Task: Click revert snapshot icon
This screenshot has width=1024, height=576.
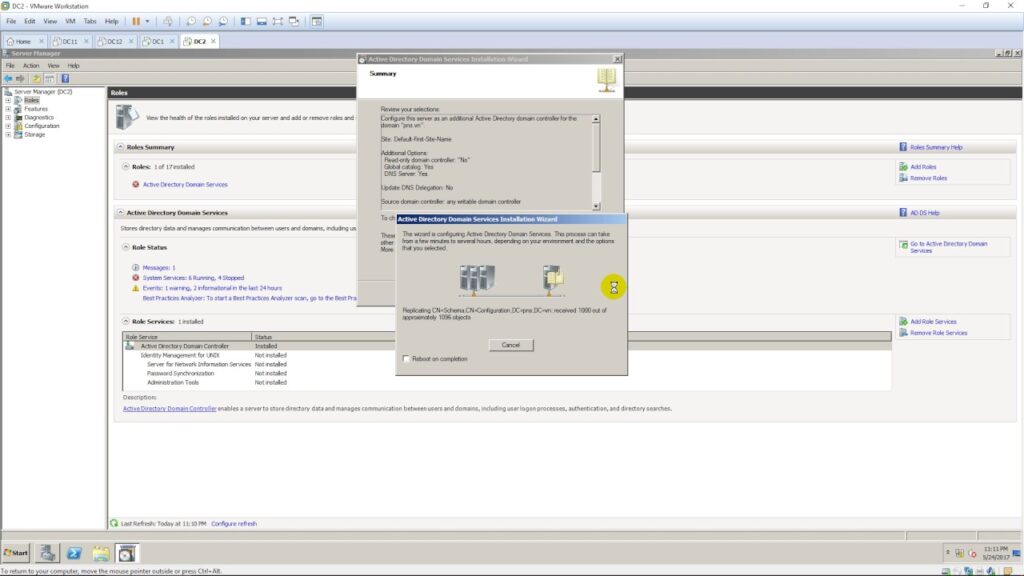Action: pyautogui.click(x=207, y=22)
